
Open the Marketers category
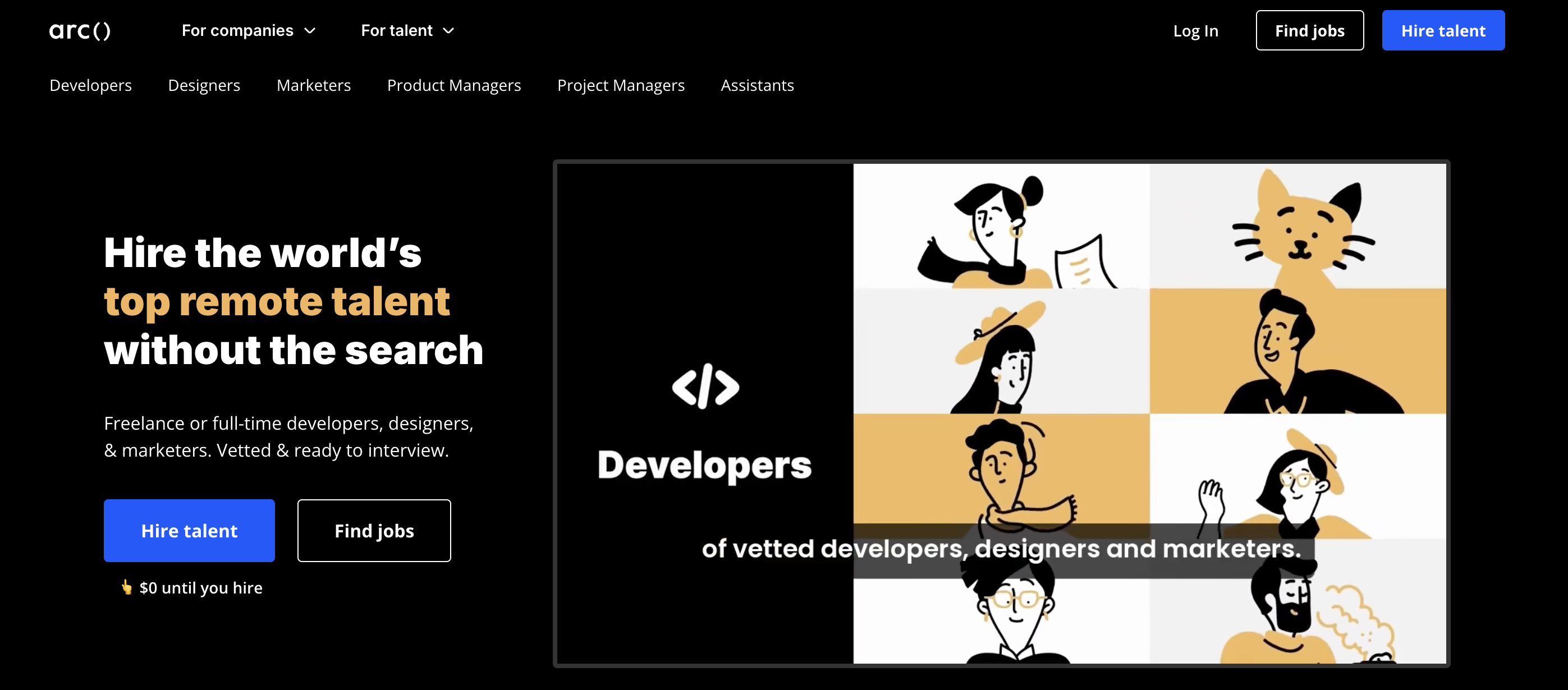(x=314, y=85)
